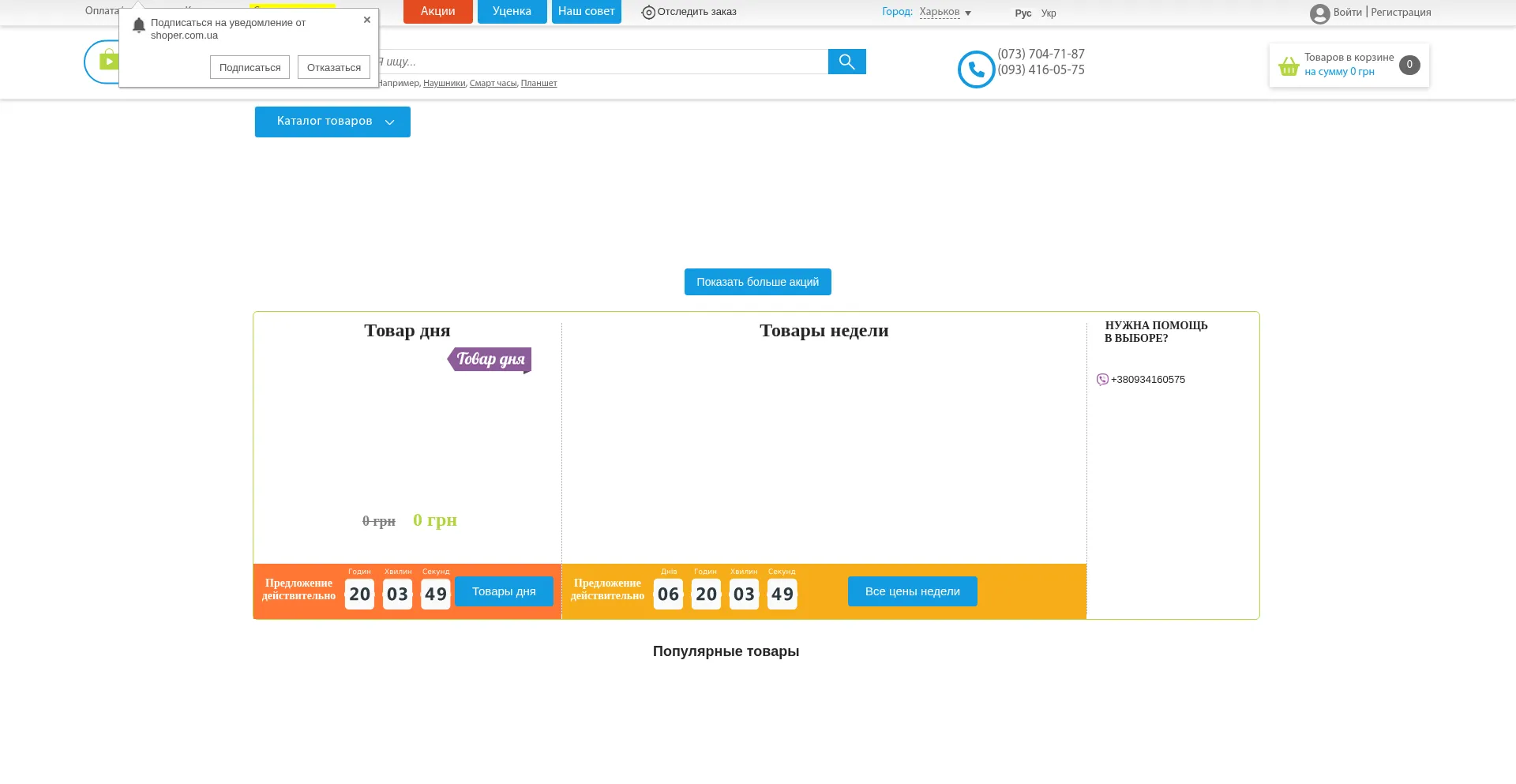Click Показать больше акций button
Image resolution: width=1516 pixels, height=784 pixels.
coord(758,282)
